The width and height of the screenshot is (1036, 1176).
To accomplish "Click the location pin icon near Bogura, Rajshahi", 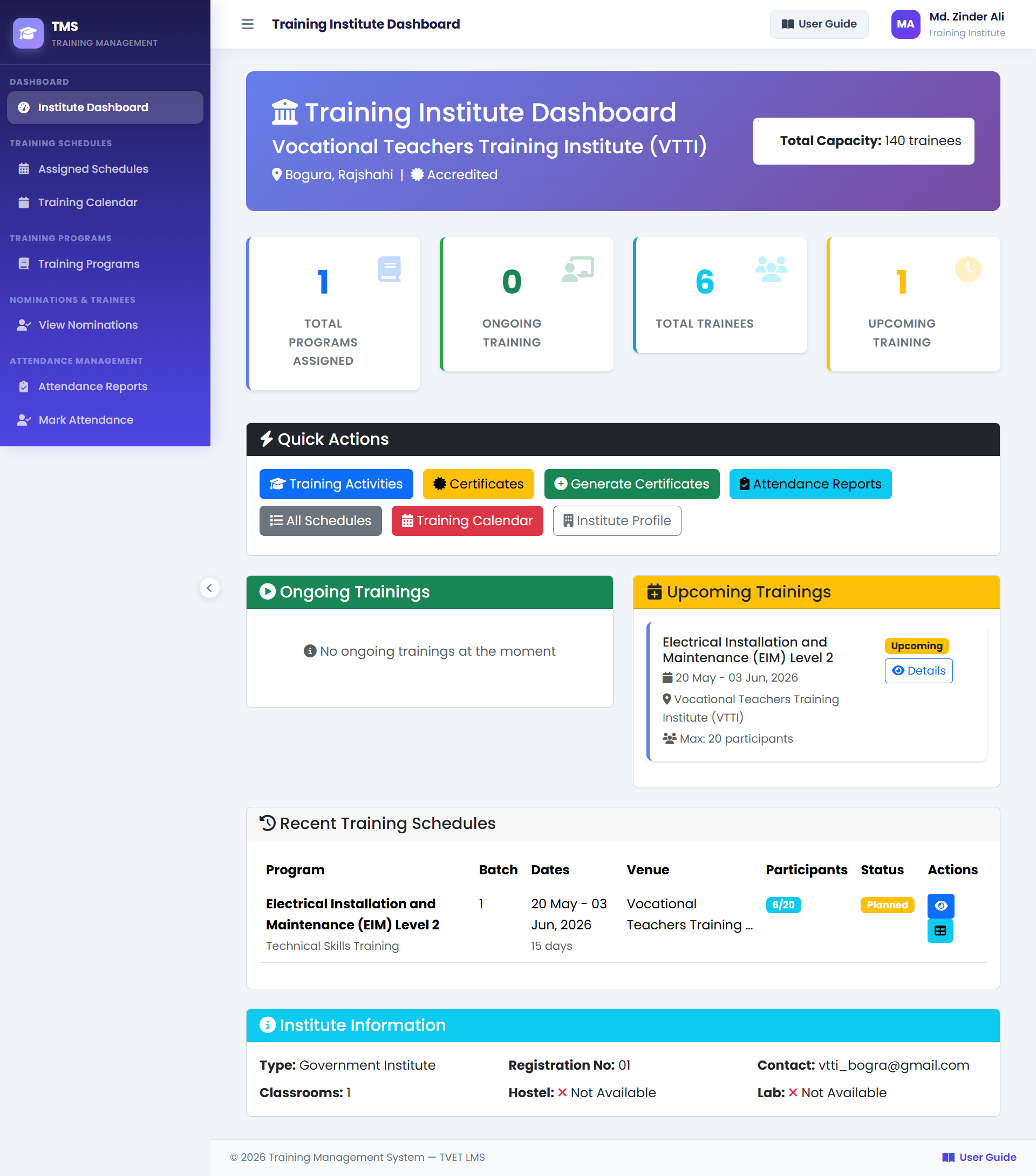I will [277, 174].
